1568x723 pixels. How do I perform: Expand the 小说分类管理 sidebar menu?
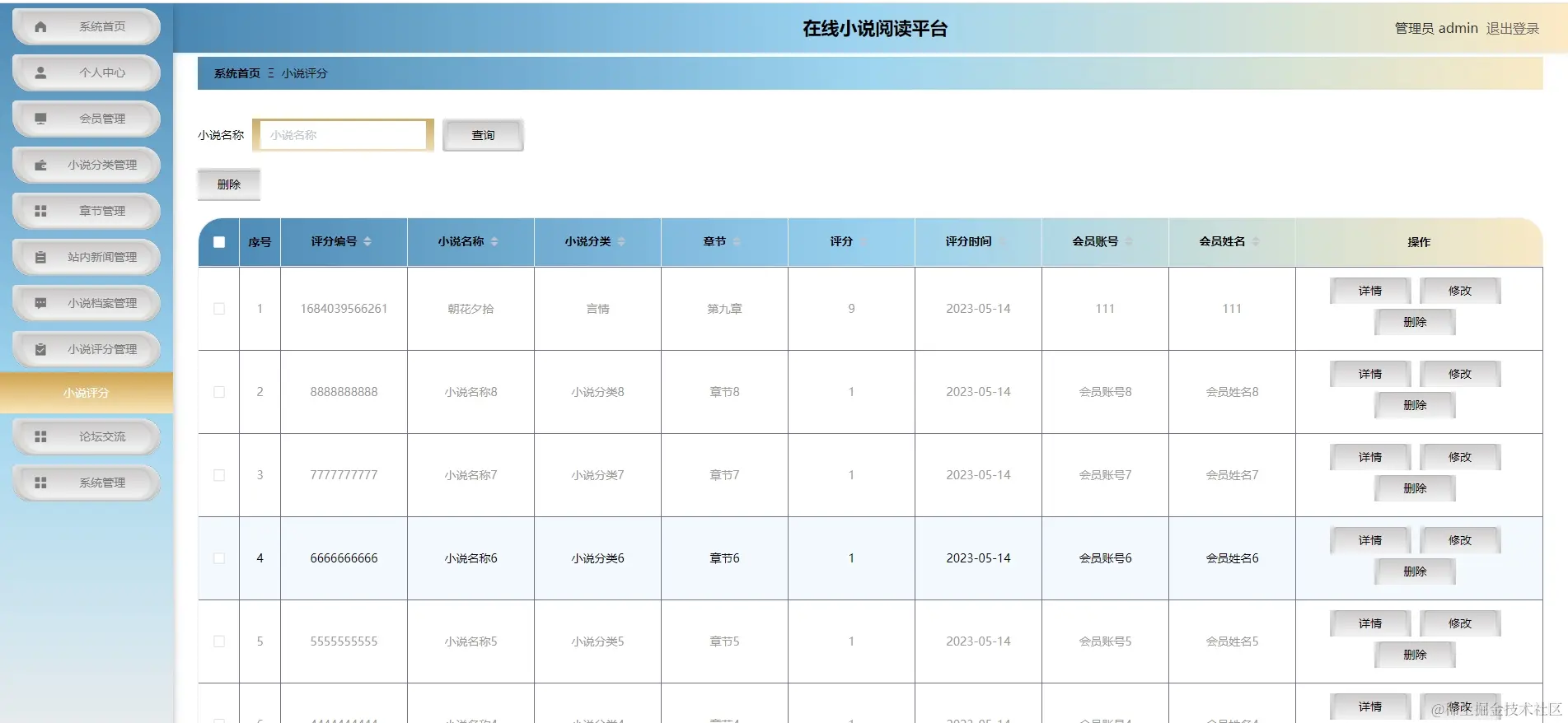click(x=87, y=165)
